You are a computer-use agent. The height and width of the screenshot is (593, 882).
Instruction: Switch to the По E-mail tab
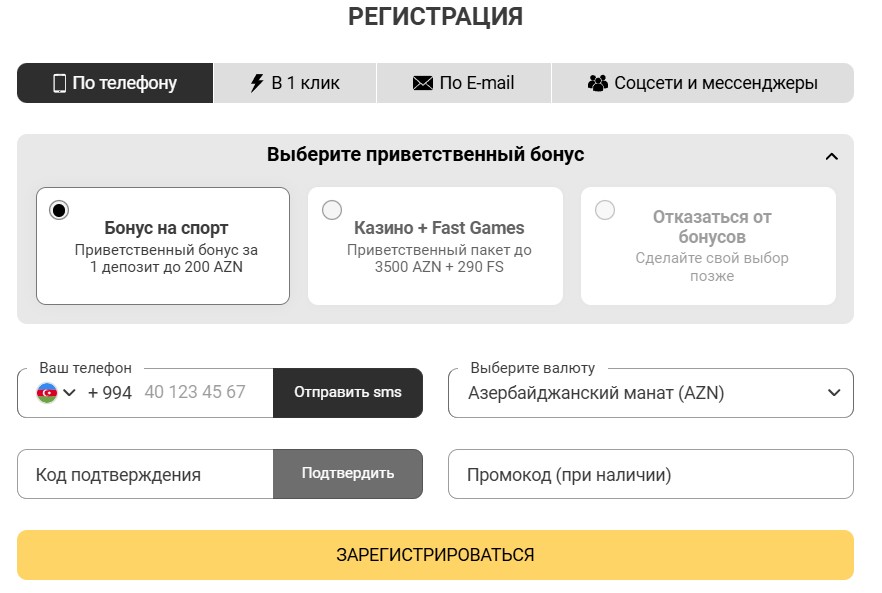(x=464, y=84)
